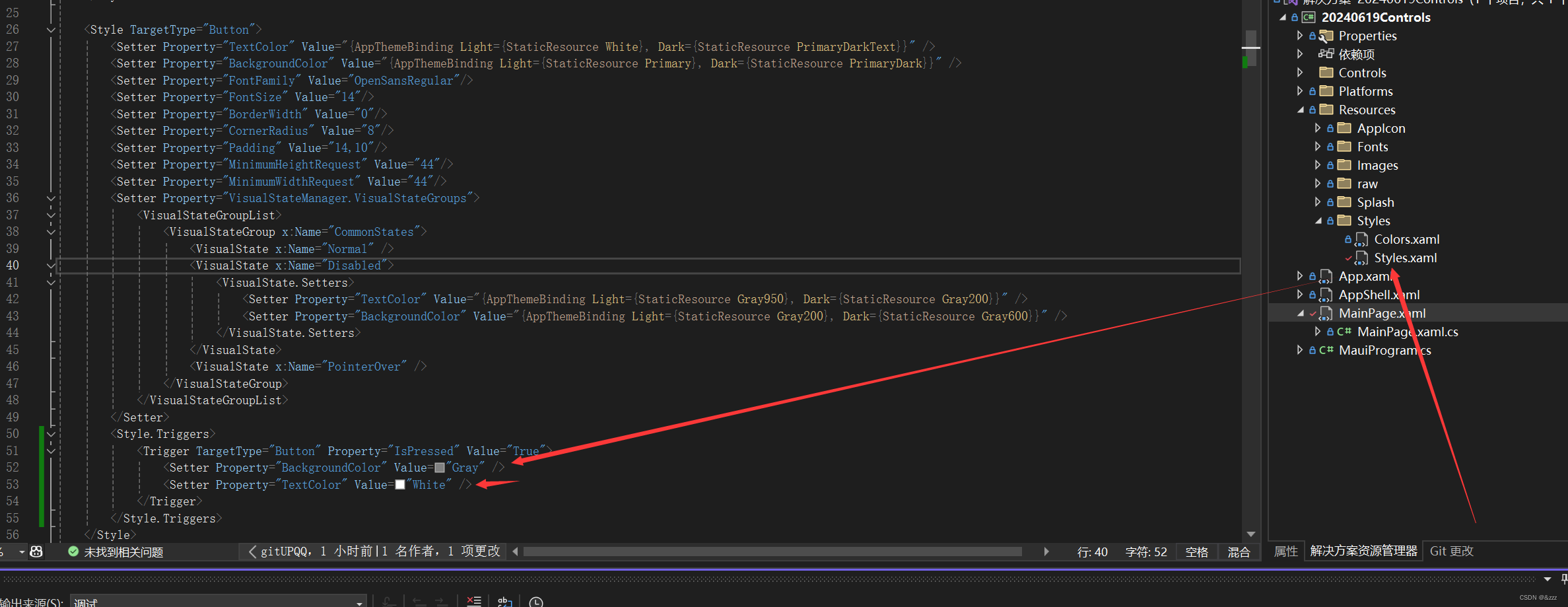Switch to the Git 更改 tab
Image resolution: width=1568 pixels, height=607 pixels.
pos(1452,552)
